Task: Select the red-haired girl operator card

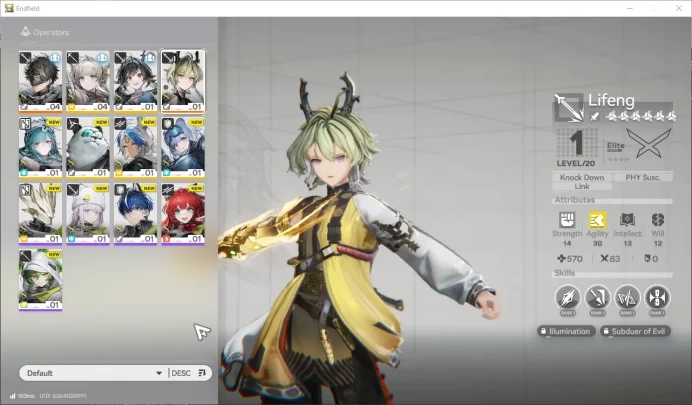Action: point(183,214)
